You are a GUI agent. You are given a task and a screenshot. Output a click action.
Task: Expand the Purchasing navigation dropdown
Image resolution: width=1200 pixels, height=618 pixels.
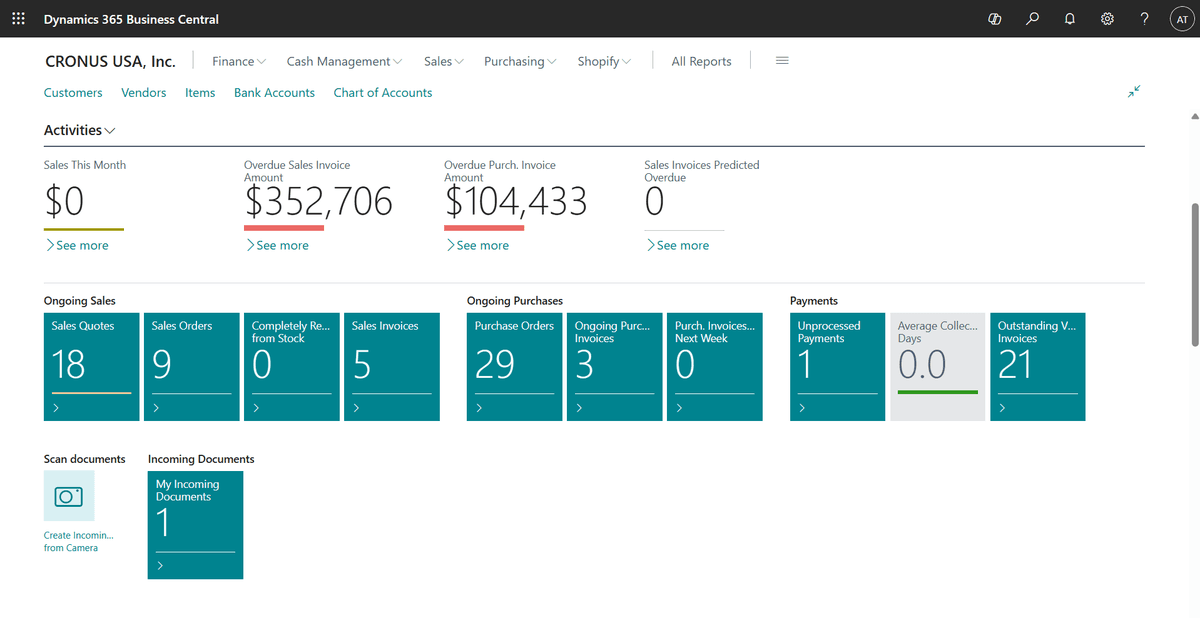pyautogui.click(x=519, y=61)
